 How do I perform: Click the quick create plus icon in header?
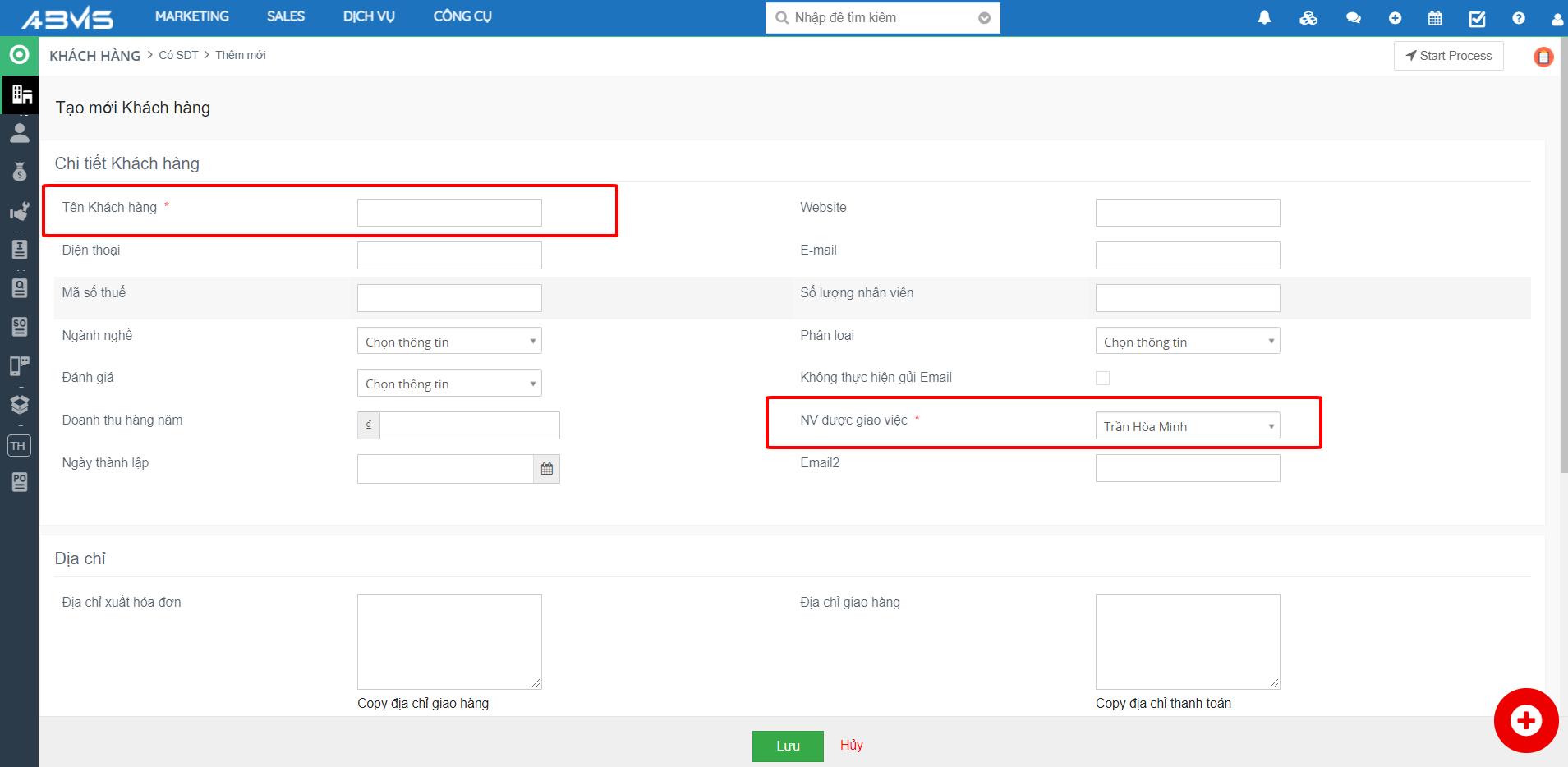[x=1395, y=18]
